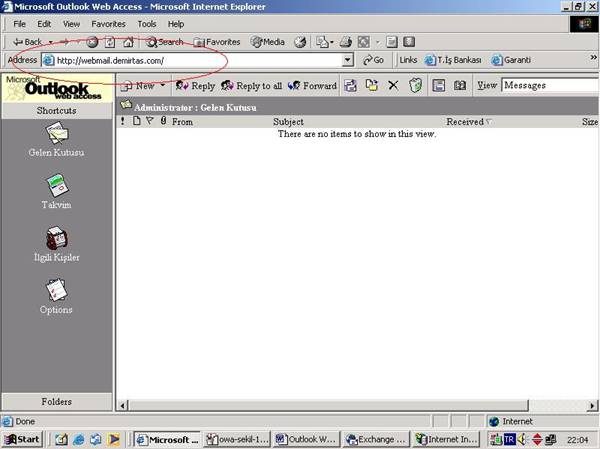Switch to the Folders bar

pos(57,402)
